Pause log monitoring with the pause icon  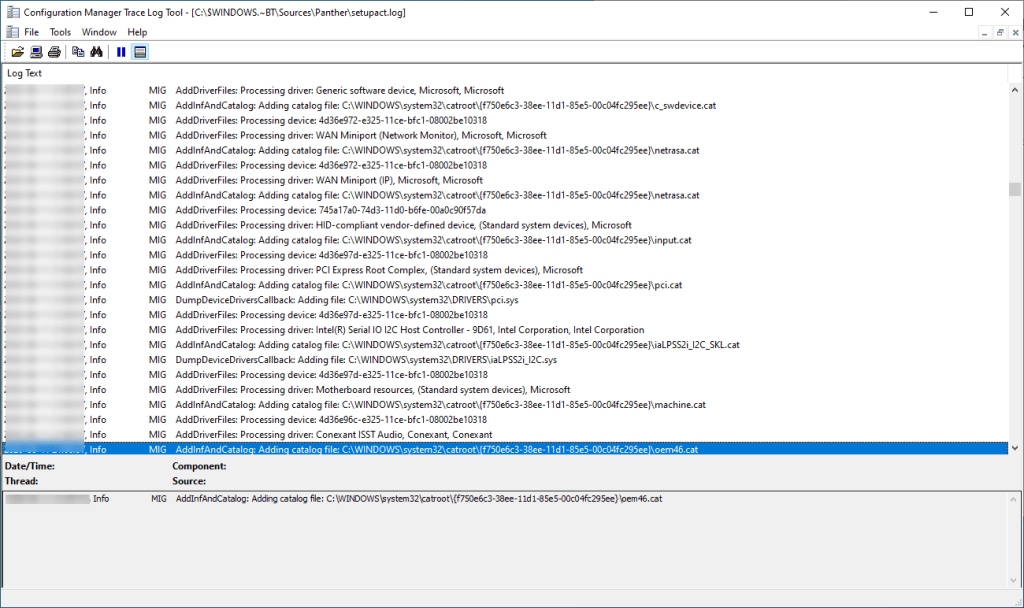point(121,52)
